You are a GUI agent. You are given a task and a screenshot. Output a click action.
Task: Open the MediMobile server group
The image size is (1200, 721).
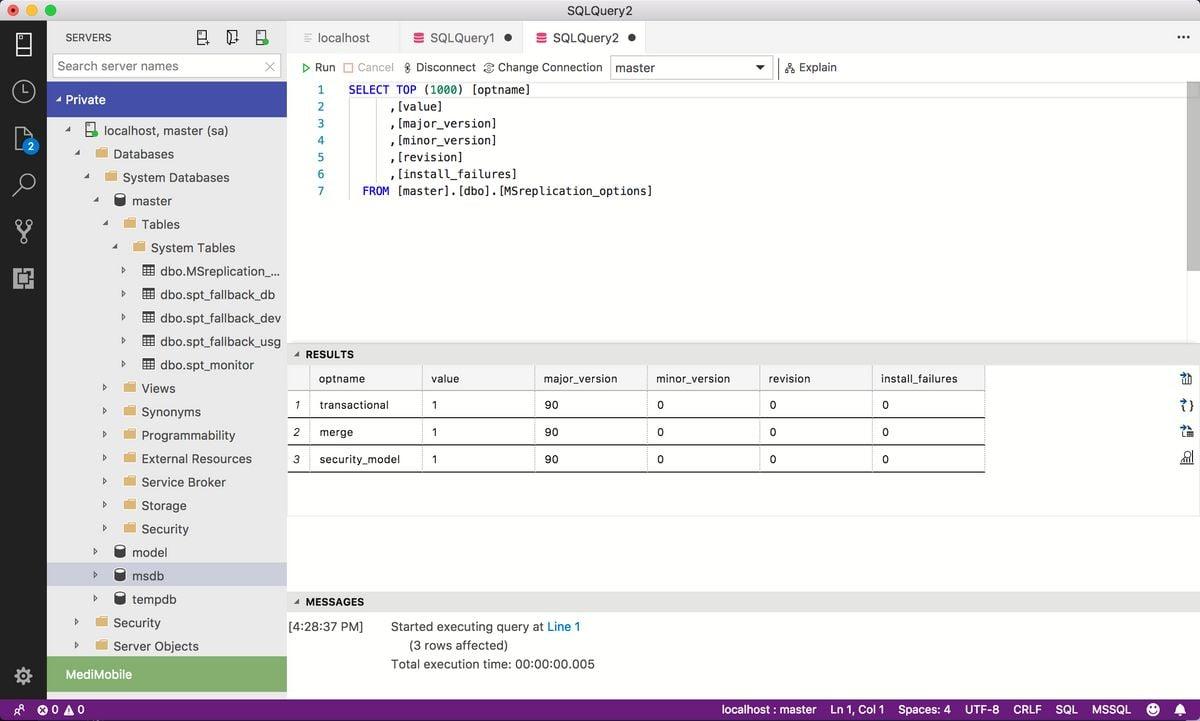click(167, 674)
